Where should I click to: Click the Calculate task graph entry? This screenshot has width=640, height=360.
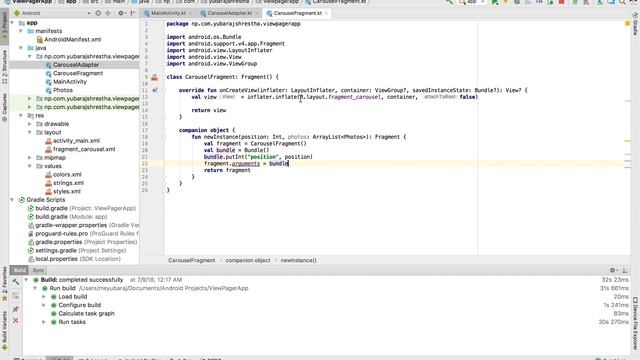(86, 313)
